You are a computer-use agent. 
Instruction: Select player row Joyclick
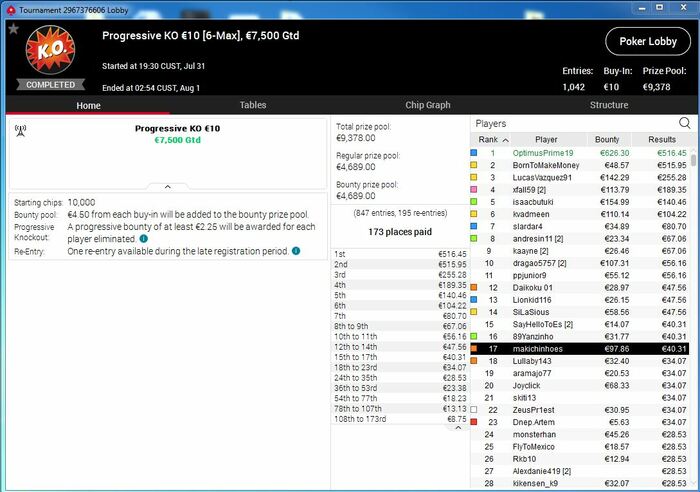579,385
